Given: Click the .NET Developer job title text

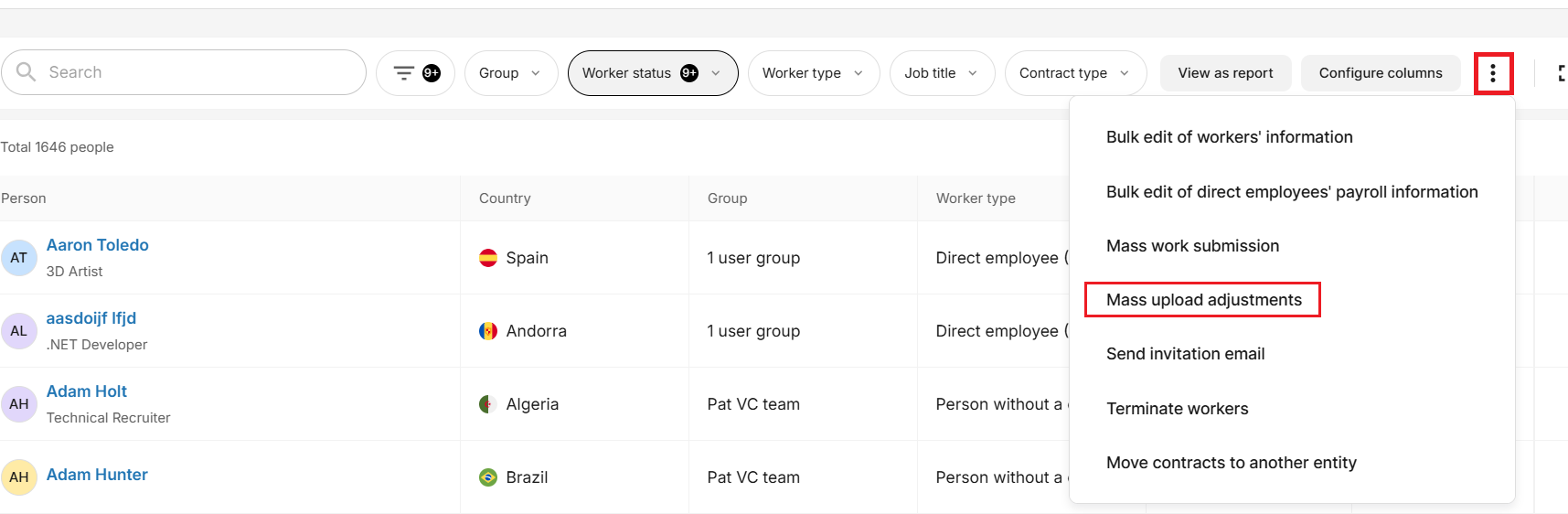Looking at the screenshot, I should click(97, 345).
